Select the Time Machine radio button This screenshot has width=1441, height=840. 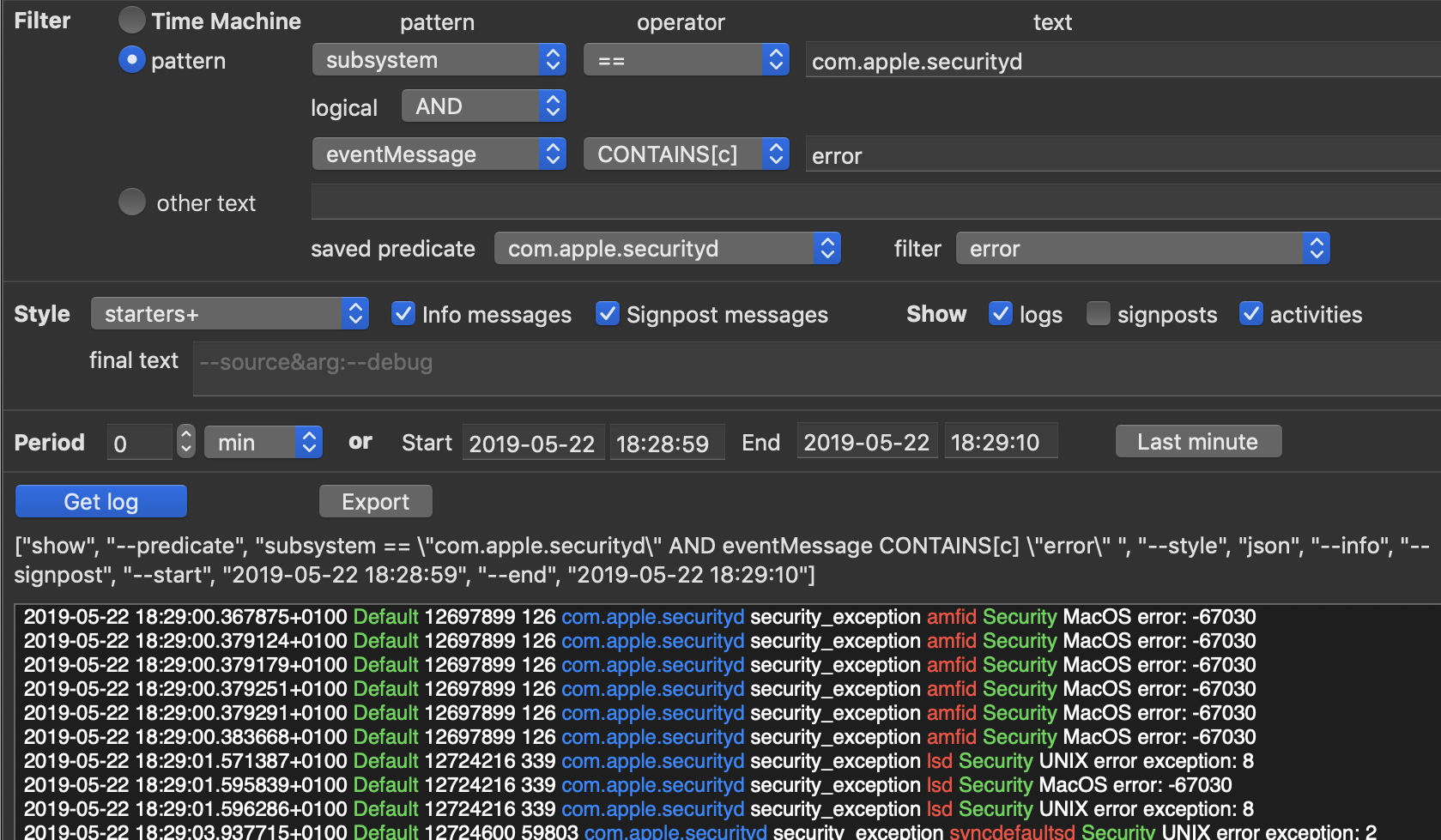pyautogui.click(x=131, y=21)
